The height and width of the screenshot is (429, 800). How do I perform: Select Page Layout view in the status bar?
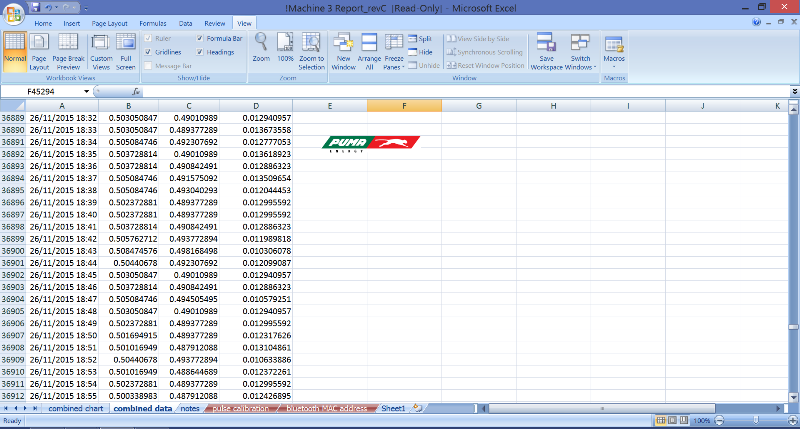coord(672,420)
